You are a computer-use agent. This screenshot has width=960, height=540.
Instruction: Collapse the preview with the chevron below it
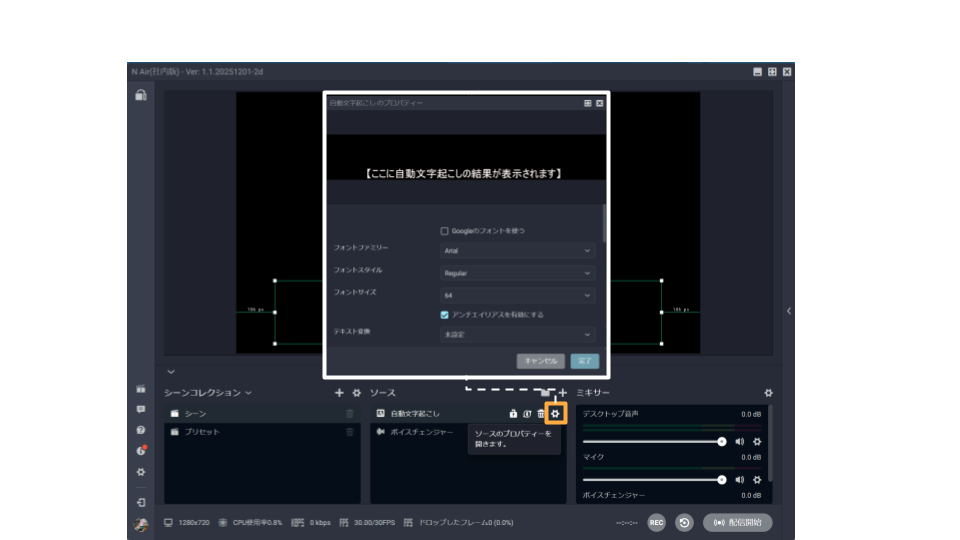click(x=171, y=372)
